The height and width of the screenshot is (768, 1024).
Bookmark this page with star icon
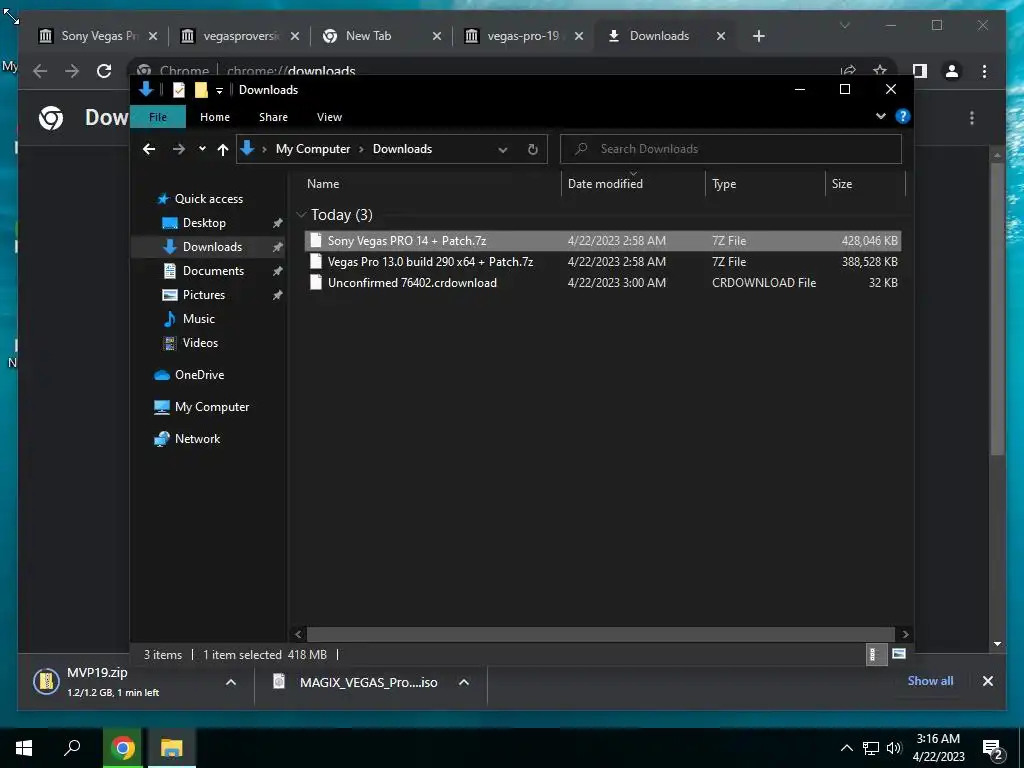(x=880, y=71)
